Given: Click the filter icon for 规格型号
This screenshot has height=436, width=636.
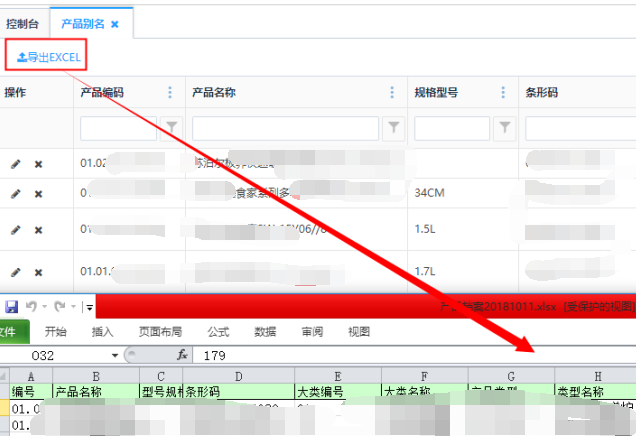Looking at the screenshot, I should point(506,128).
